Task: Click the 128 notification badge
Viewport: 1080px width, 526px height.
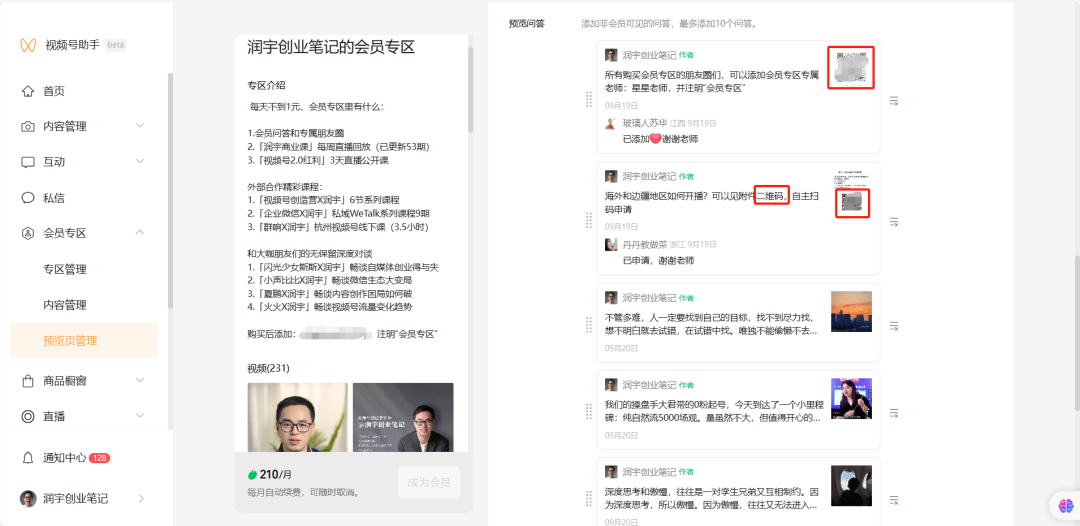Action: coord(99,458)
